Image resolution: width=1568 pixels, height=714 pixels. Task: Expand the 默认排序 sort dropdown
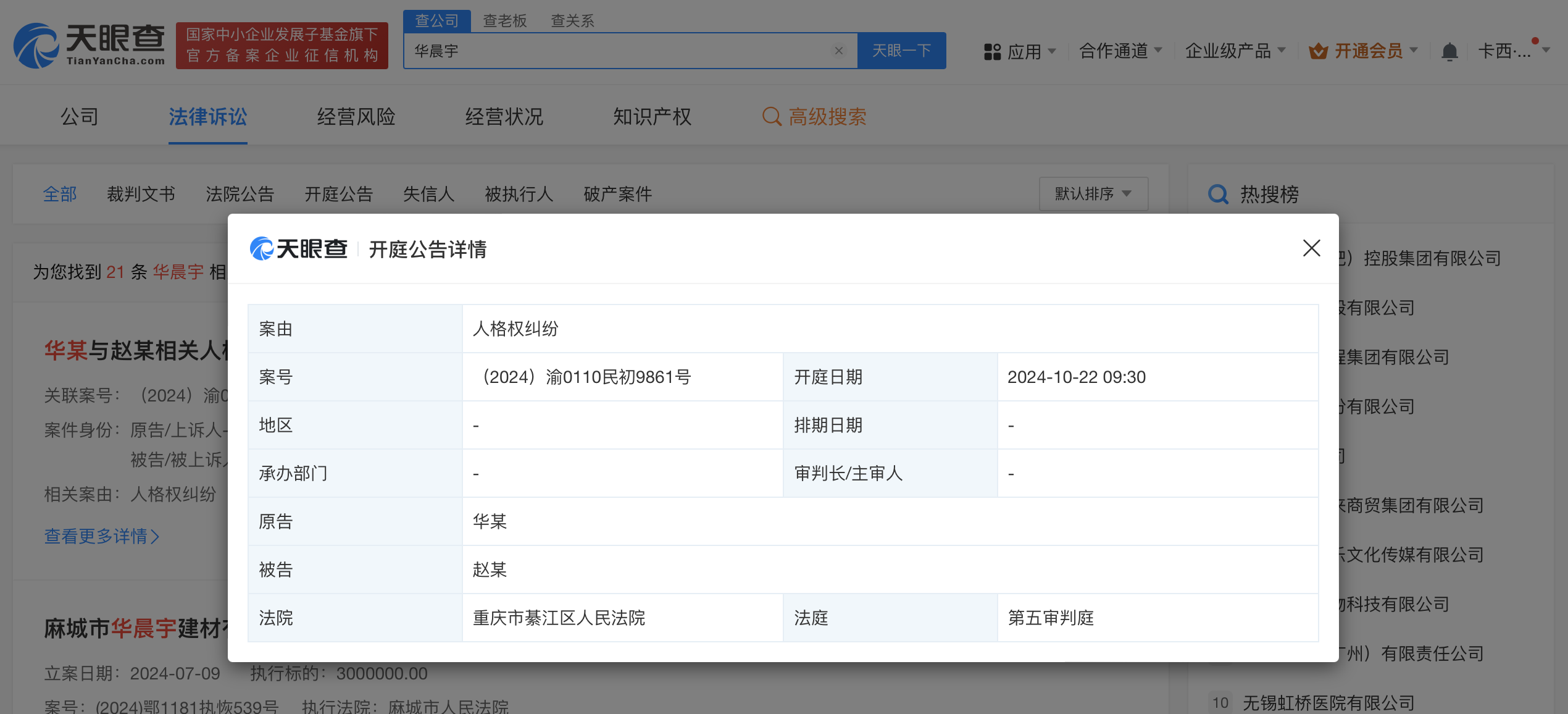pyautogui.click(x=1093, y=194)
